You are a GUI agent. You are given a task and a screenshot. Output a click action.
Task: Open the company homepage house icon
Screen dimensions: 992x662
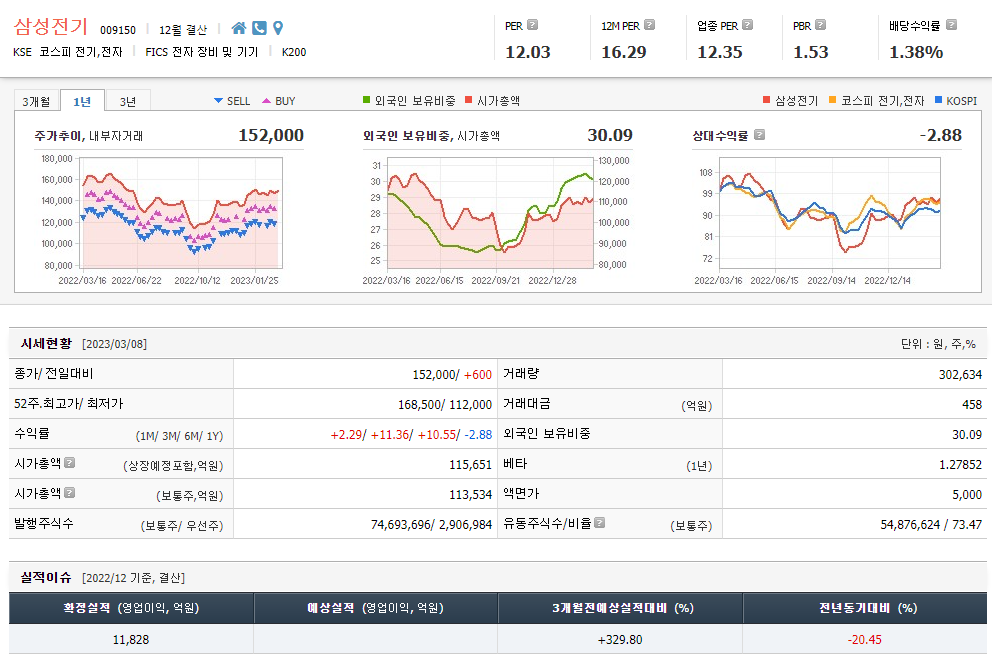point(239,28)
